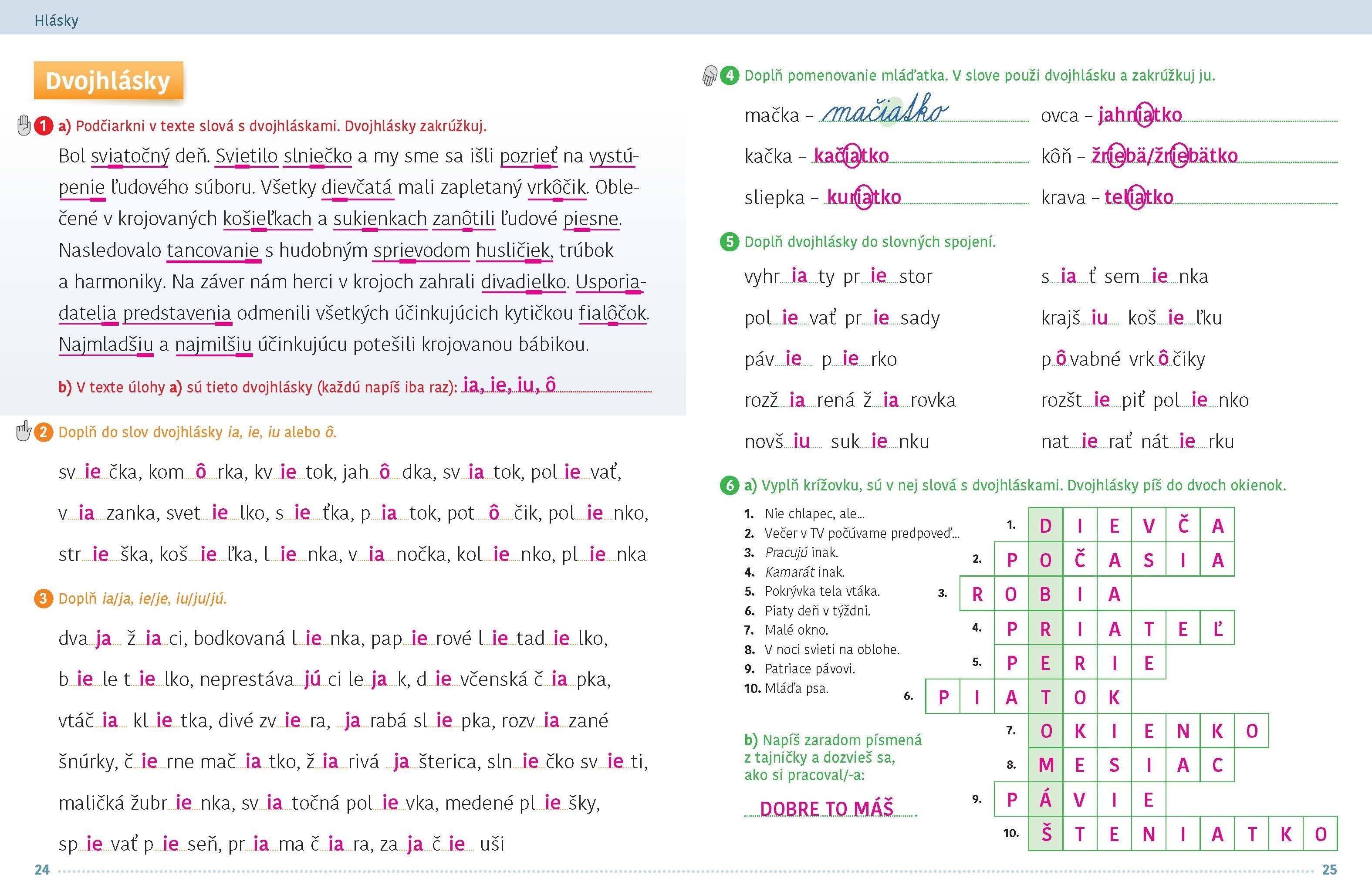Image resolution: width=1372 pixels, height=892 pixels.
Task: Click the crossword cell 'Š' in row 10
Action: [1046, 834]
